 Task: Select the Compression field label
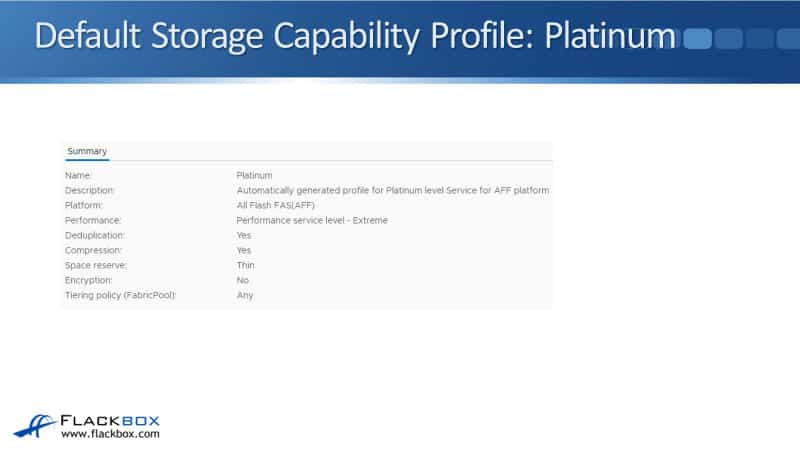pos(93,250)
